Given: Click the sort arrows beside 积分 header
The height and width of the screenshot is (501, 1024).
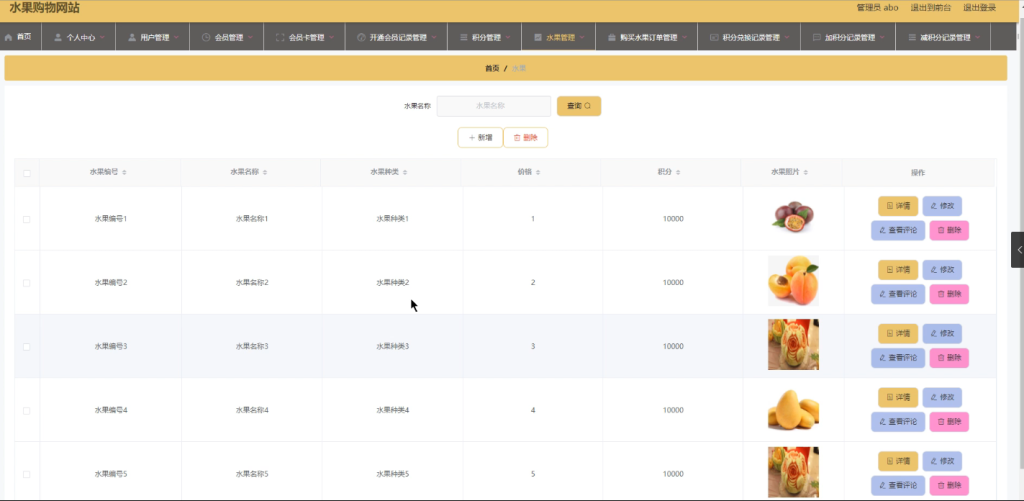Looking at the screenshot, I should (678, 172).
